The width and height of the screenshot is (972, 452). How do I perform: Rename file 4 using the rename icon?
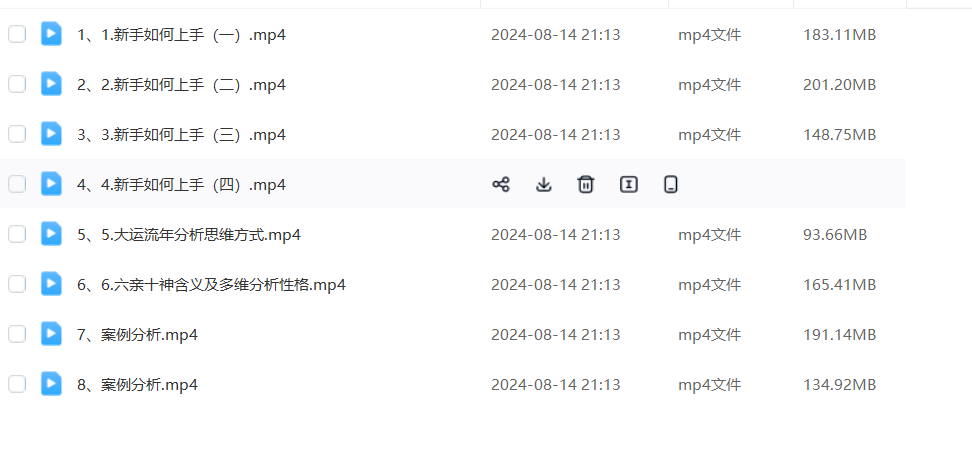click(x=629, y=184)
